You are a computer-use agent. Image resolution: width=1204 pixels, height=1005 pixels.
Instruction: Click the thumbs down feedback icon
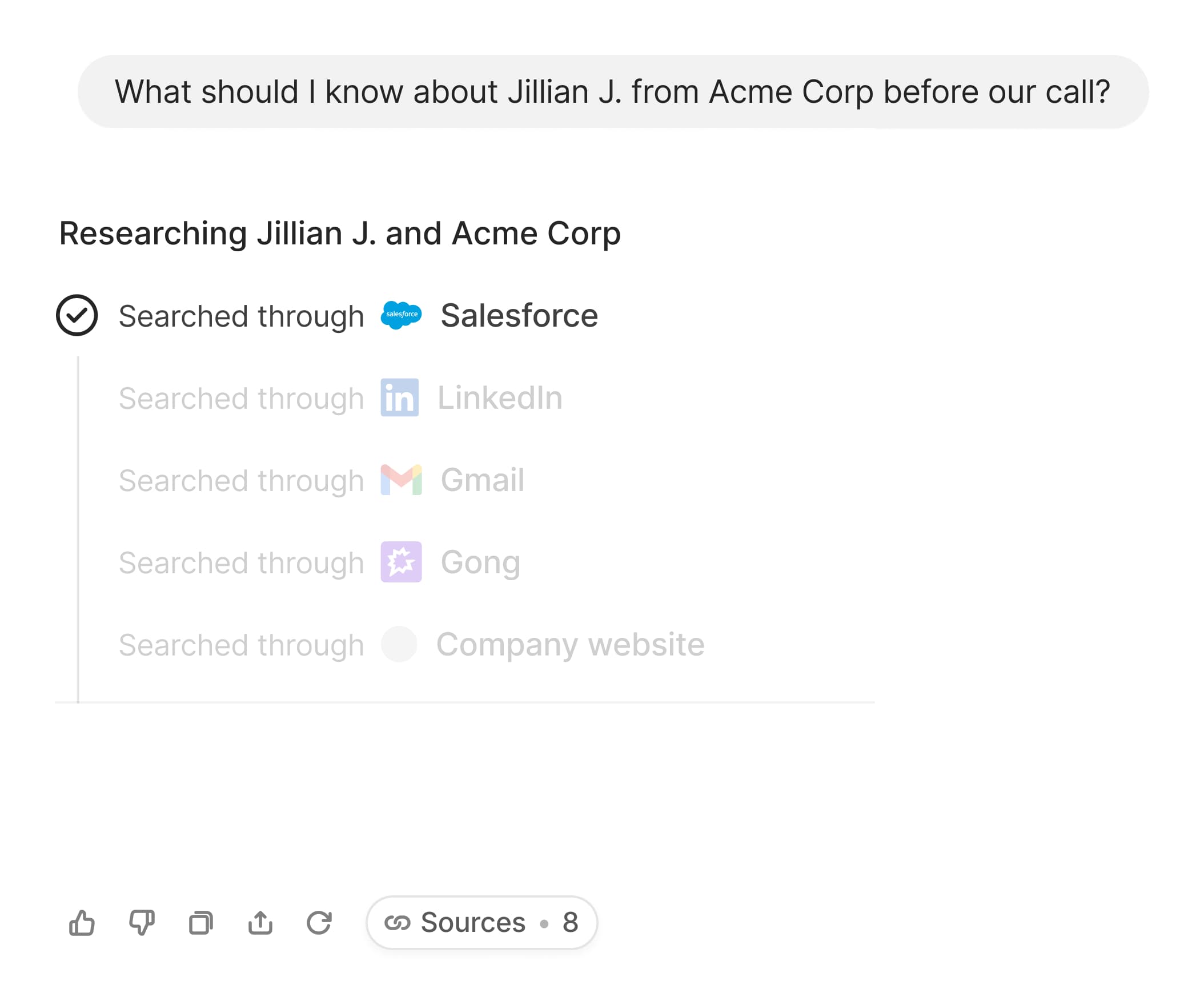pos(142,923)
